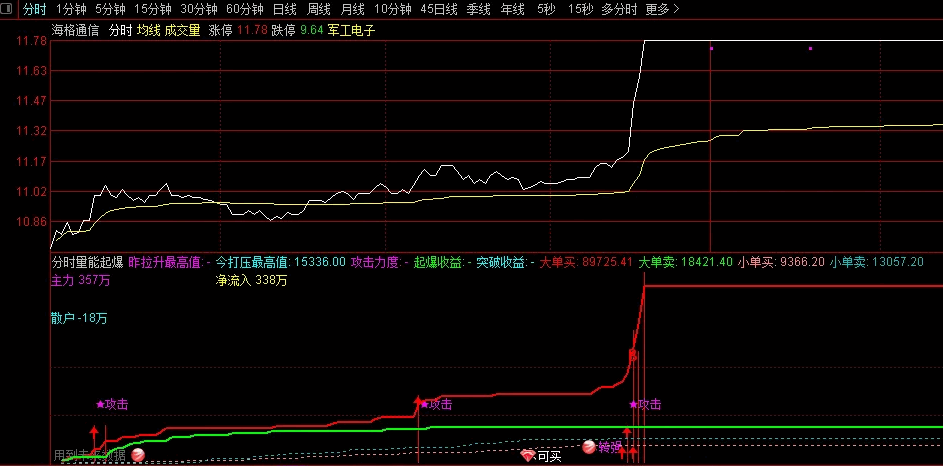Choose the 15秒 period tab
The width and height of the screenshot is (943, 466).
coord(579,9)
